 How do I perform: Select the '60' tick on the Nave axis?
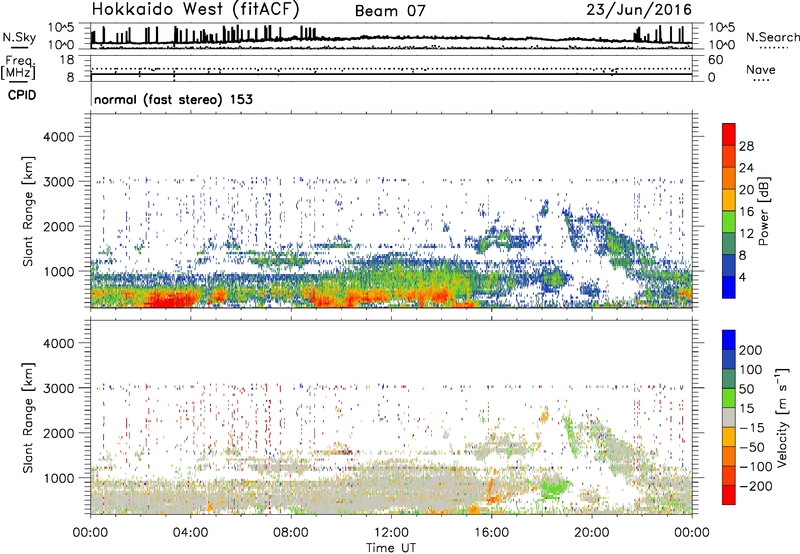point(715,60)
